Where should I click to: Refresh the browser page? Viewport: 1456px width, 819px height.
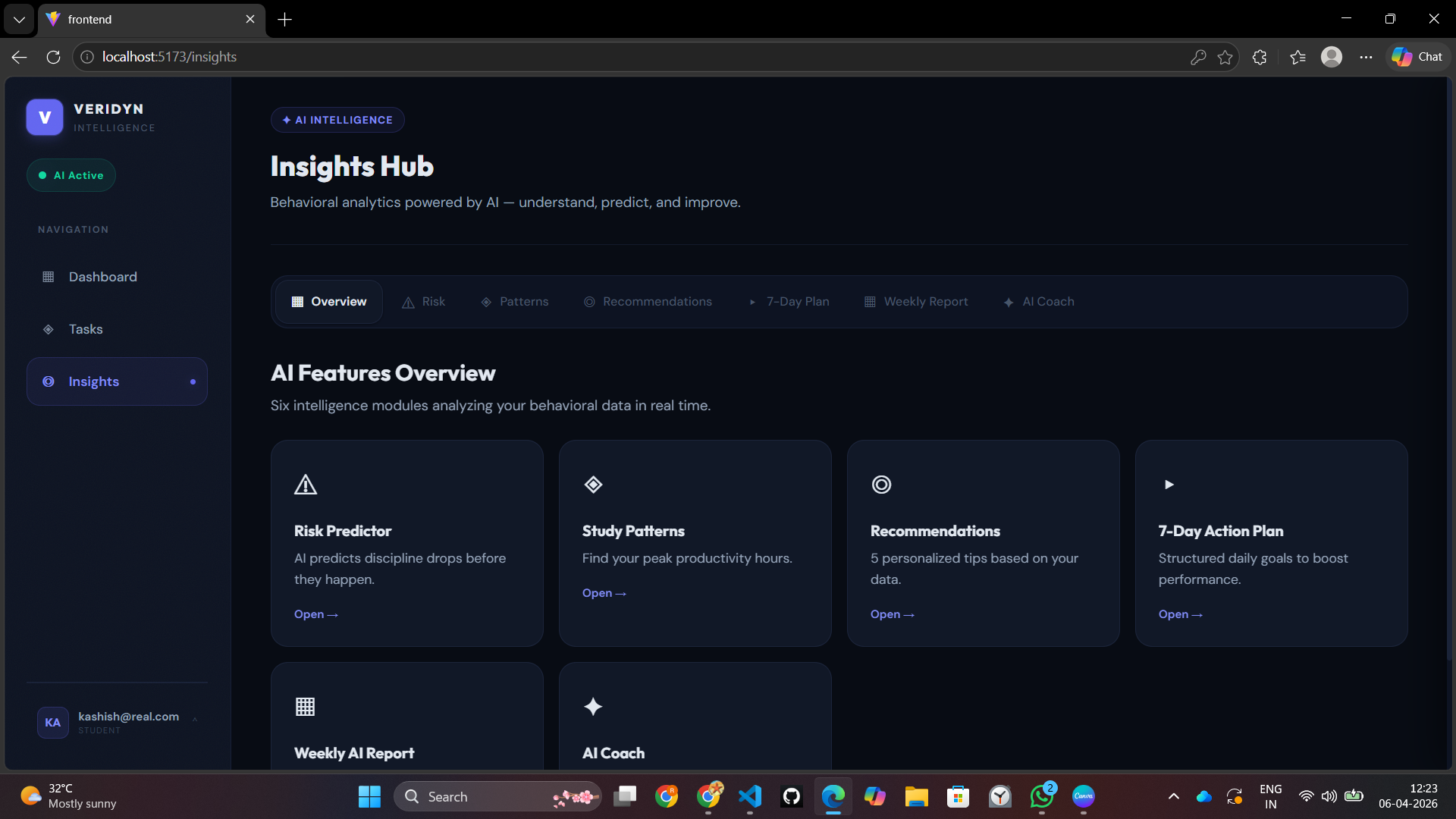[x=53, y=57]
